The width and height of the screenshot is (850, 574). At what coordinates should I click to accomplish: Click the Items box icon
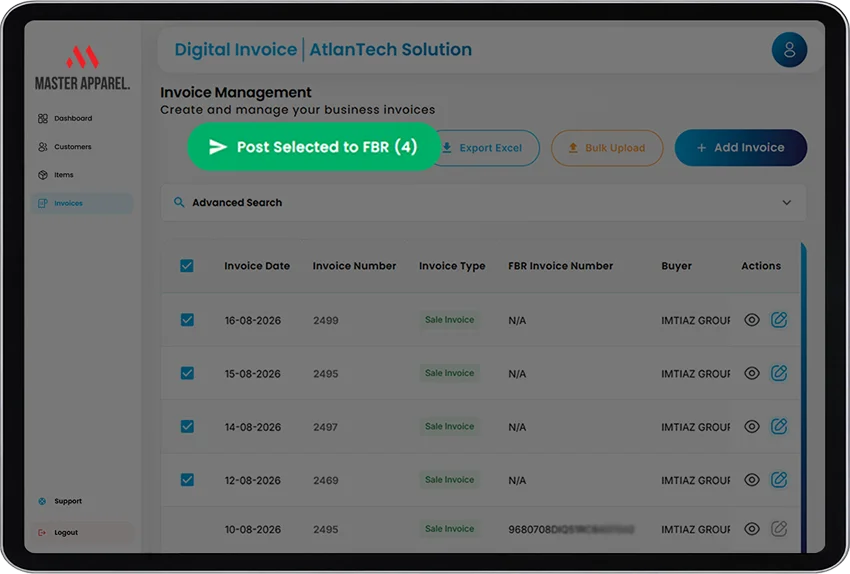(x=43, y=175)
